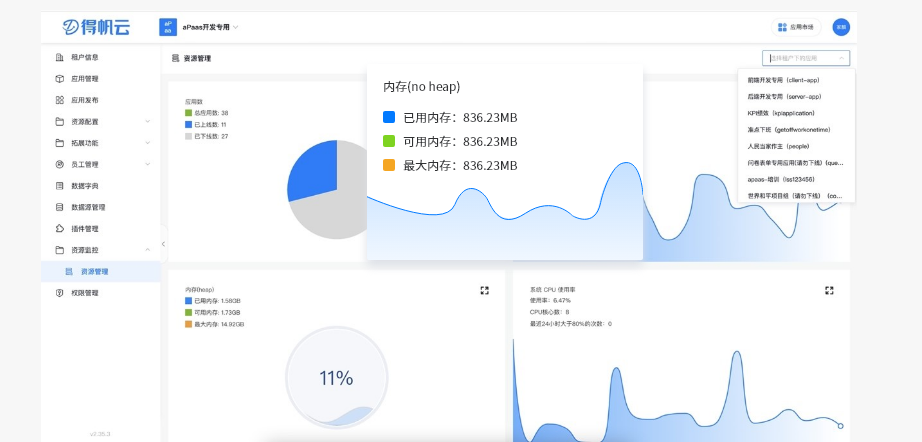Select 问卷表单专用应用 option
922x442 pixels.
click(x=796, y=162)
